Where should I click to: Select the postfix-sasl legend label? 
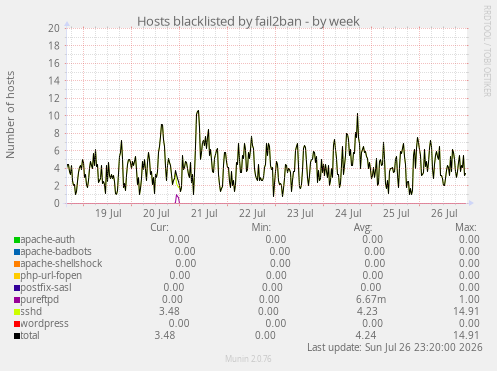click(x=46, y=287)
